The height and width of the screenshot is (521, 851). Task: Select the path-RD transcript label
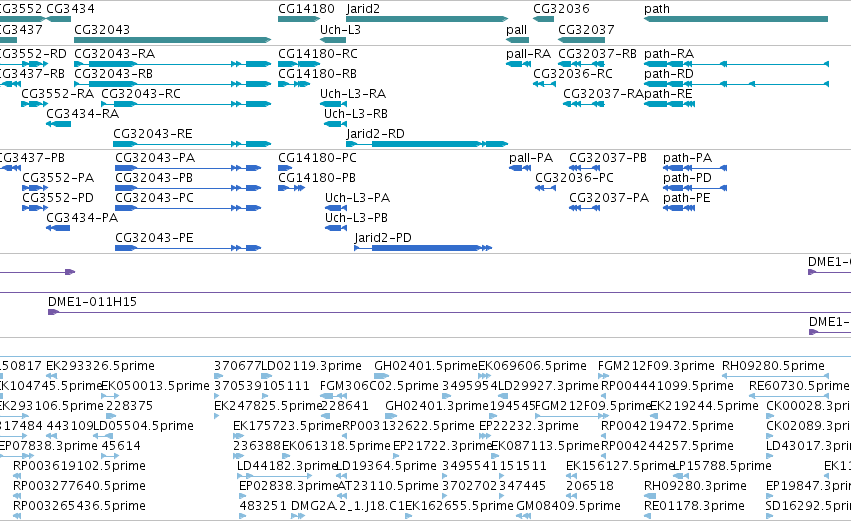(669, 74)
